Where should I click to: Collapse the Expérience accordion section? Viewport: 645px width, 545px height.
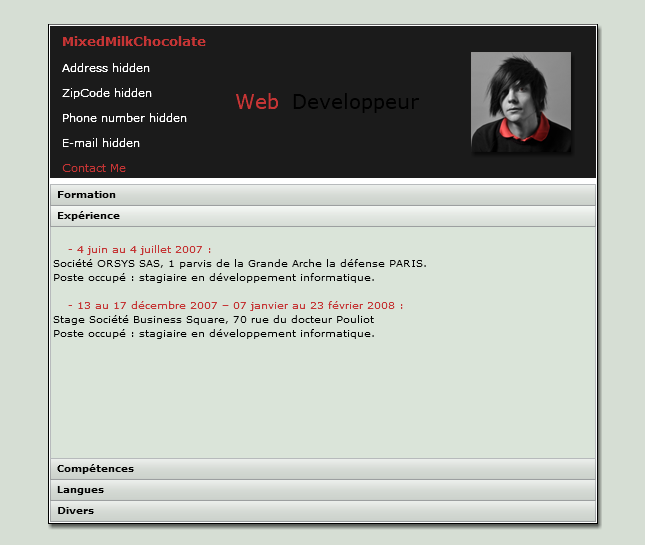[x=323, y=216]
